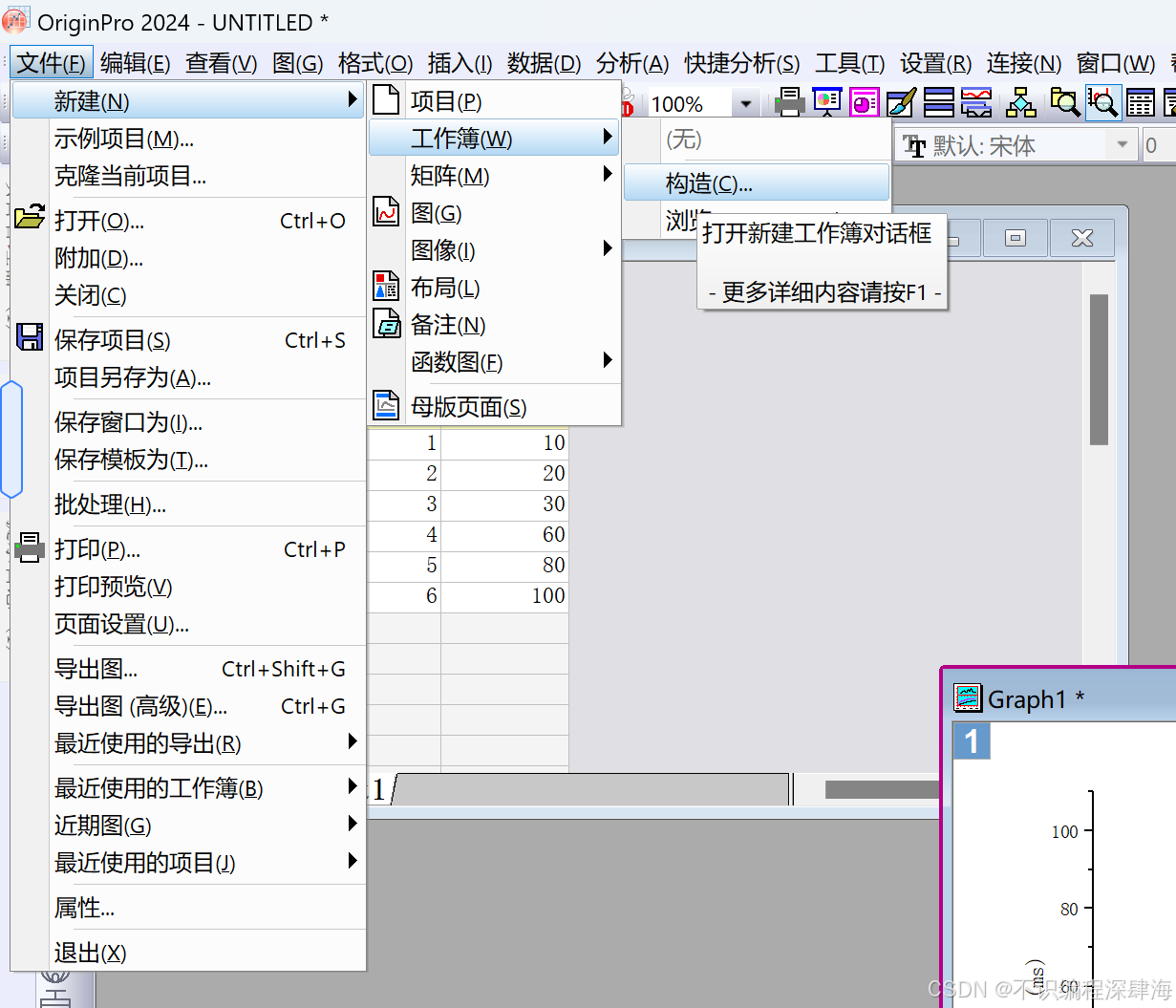This screenshot has height=1008, width=1176.
Task: Expand 近期图(G) submenu
Action: pyautogui.click(x=188, y=826)
